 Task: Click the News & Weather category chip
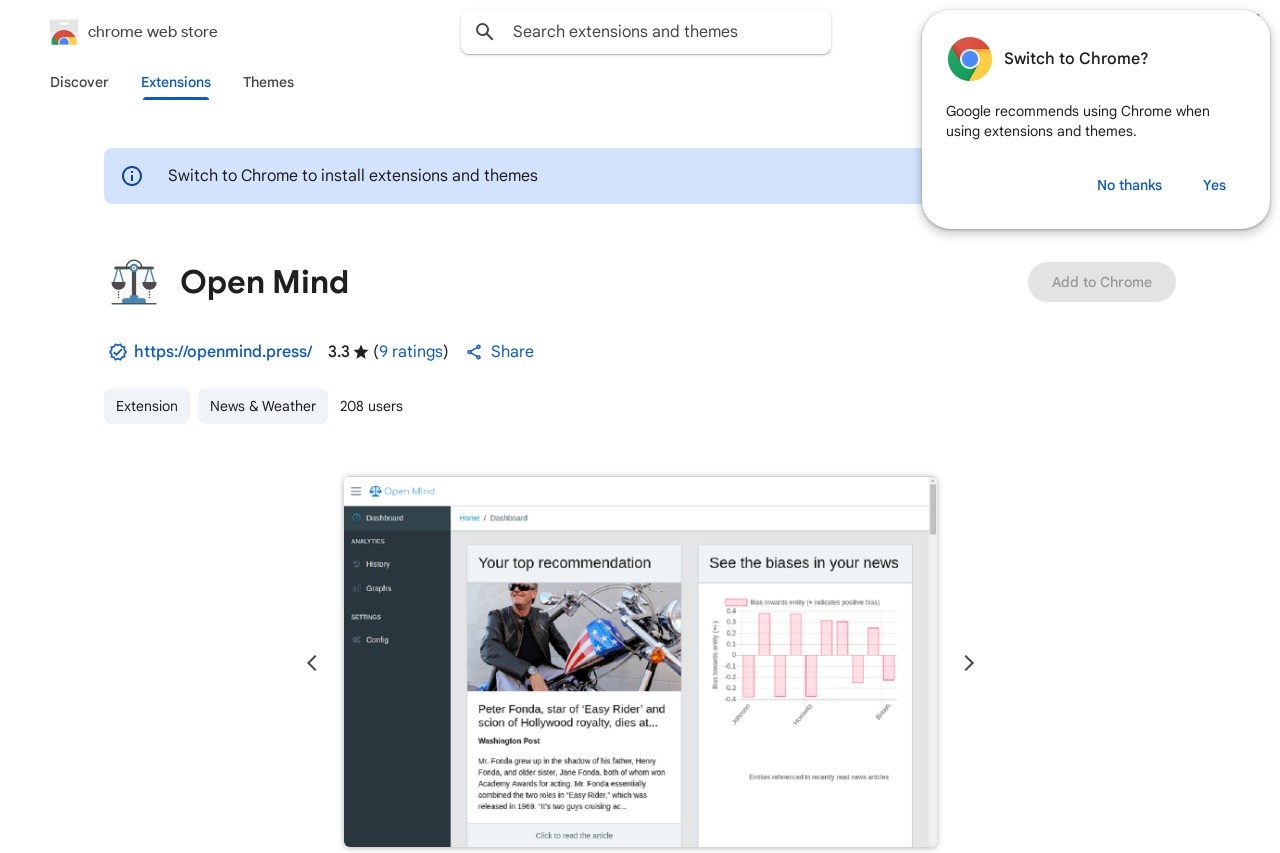(x=263, y=406)
